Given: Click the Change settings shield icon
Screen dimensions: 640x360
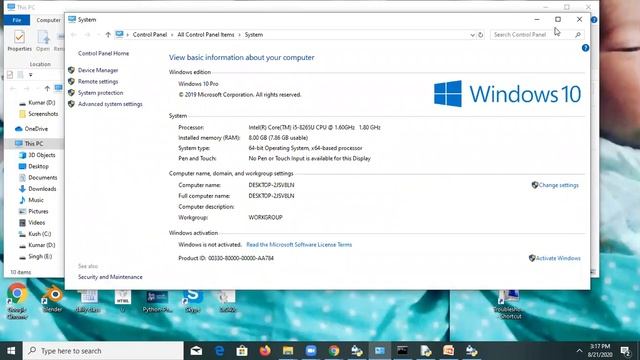Looking at the screenshot, I should point(535,185).
